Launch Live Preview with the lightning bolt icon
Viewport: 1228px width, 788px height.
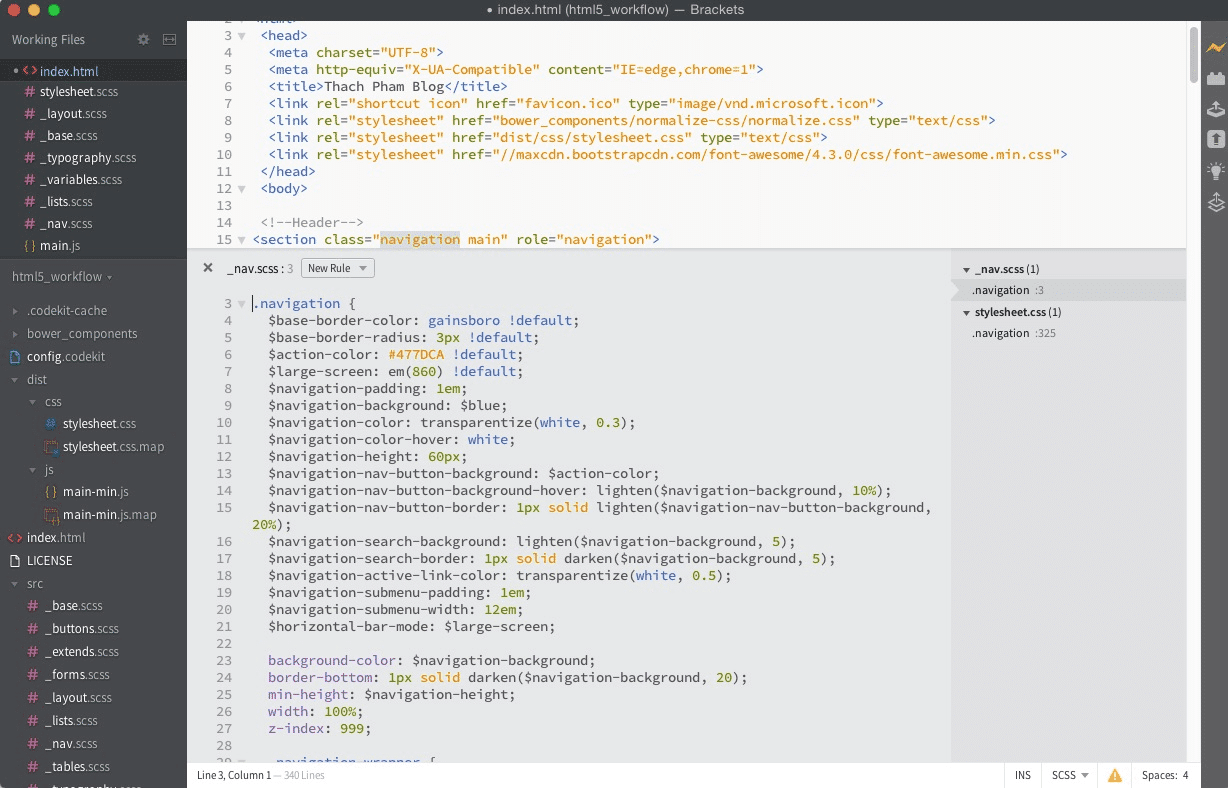[x=1215, y=47]
